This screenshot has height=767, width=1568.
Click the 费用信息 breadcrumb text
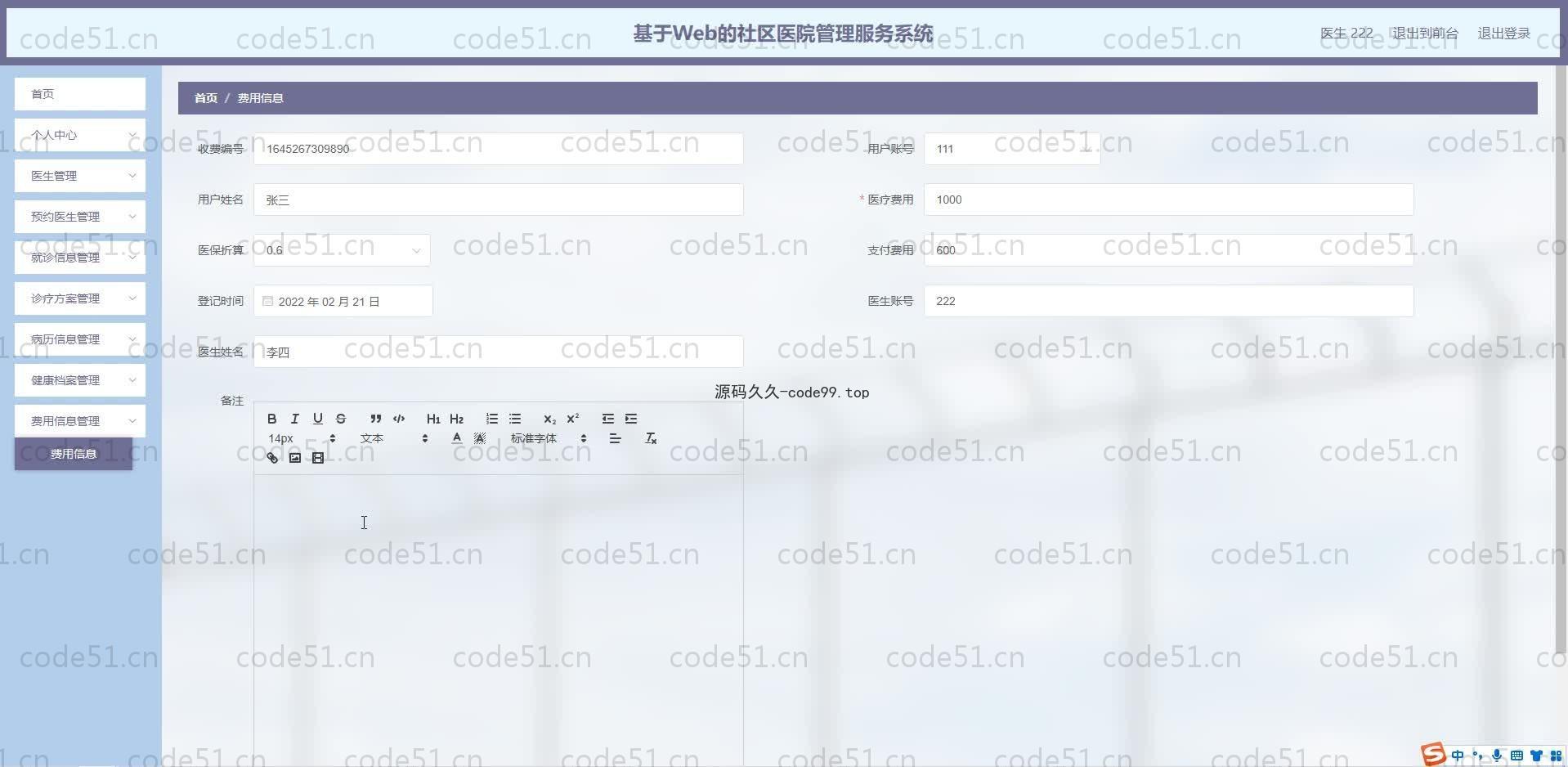tap(260, 98)
